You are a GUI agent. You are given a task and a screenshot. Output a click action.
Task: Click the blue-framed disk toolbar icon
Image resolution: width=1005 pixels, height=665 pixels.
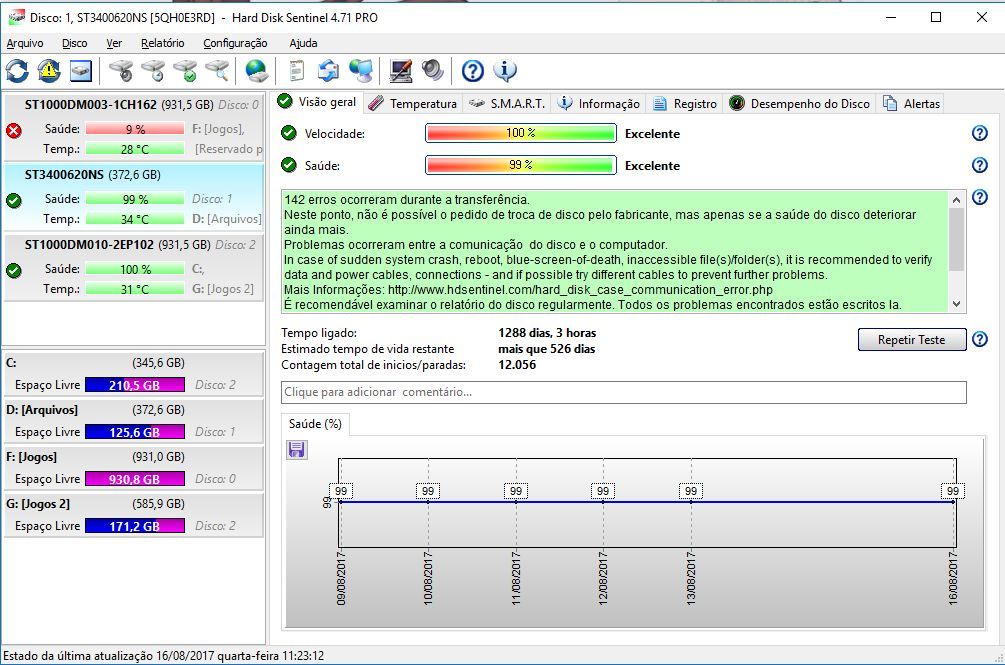81,70
